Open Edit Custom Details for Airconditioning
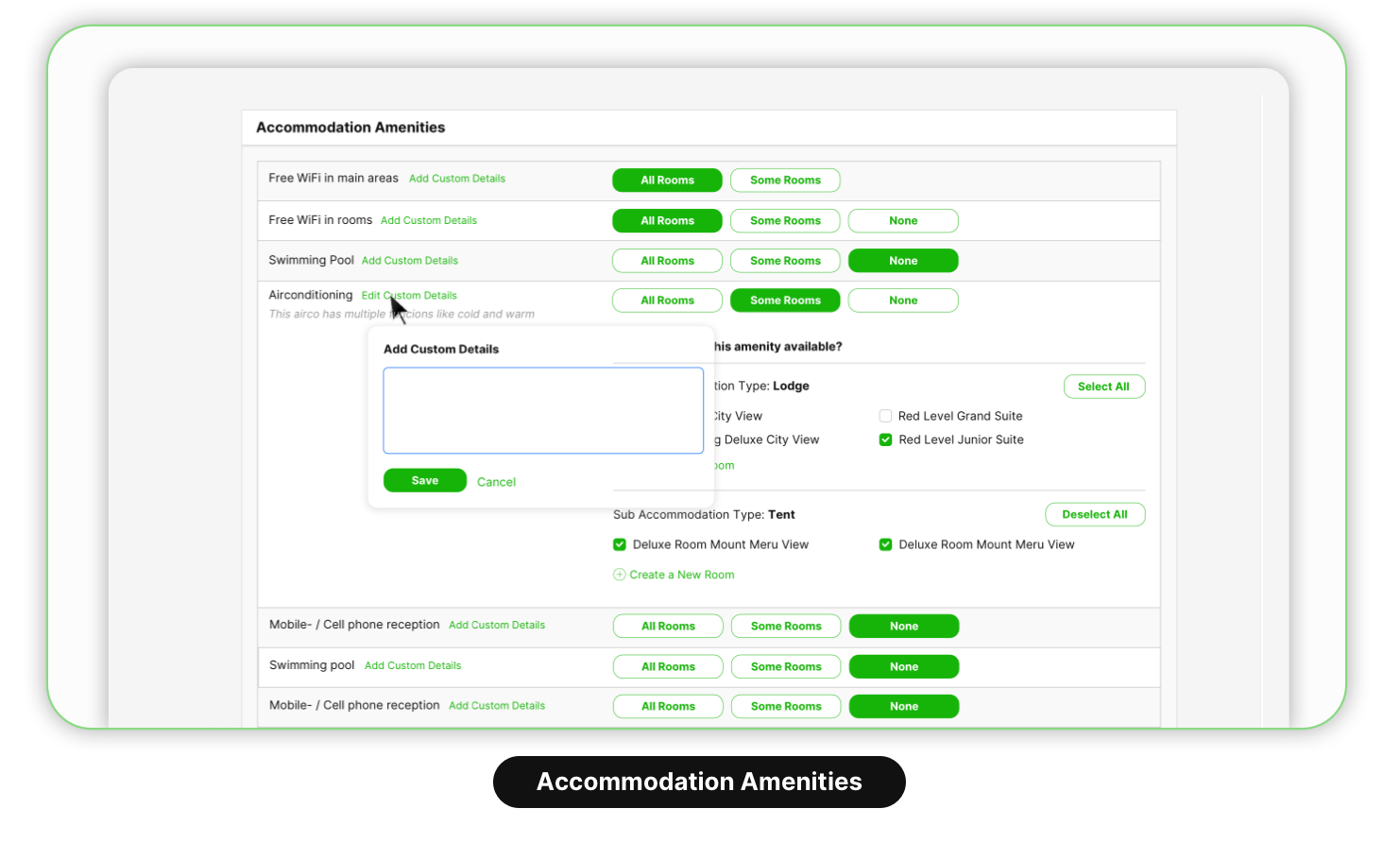Viewport: 1400px width, 843px height. tap(409, 296)
